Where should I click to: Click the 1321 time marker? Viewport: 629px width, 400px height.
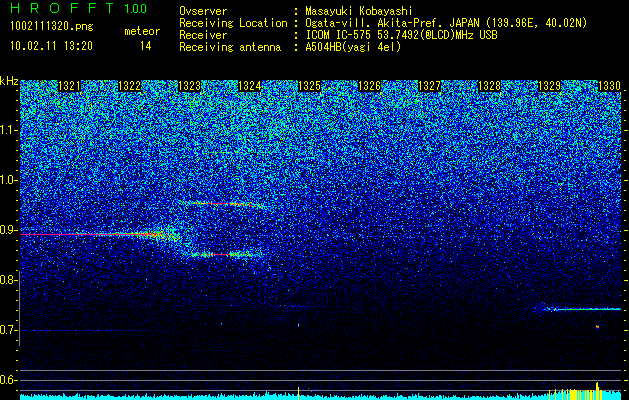69,86
